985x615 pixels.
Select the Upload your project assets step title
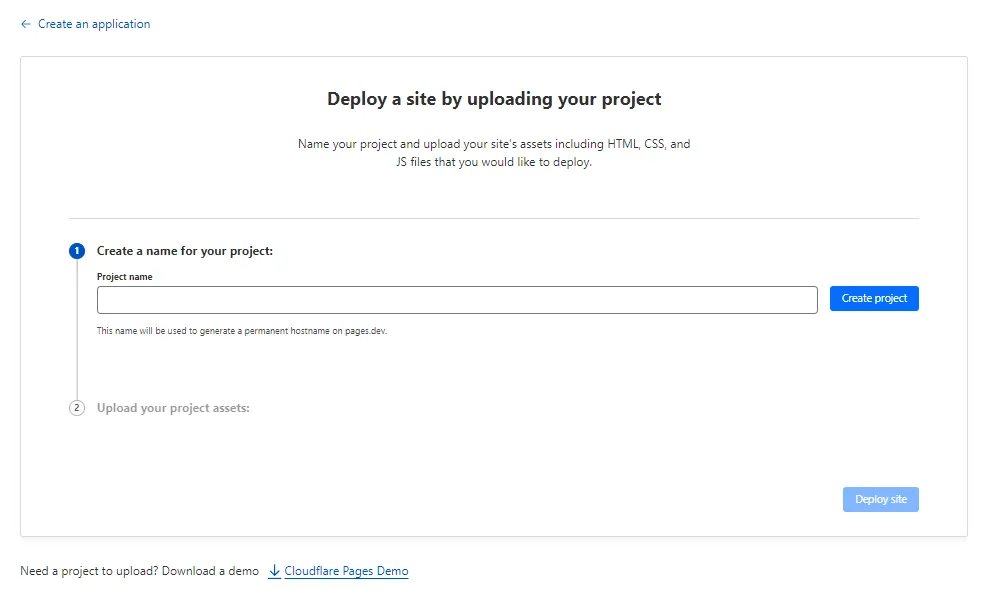(x=173, y=408)
